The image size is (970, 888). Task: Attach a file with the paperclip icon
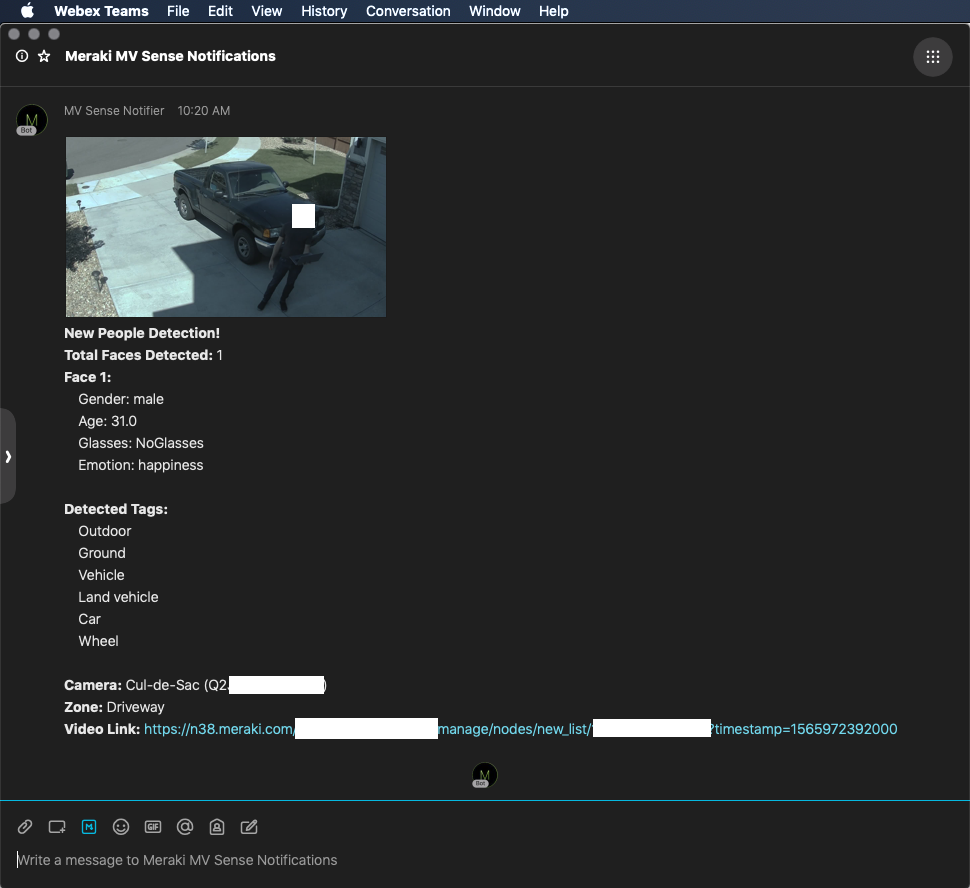[25, 827]
